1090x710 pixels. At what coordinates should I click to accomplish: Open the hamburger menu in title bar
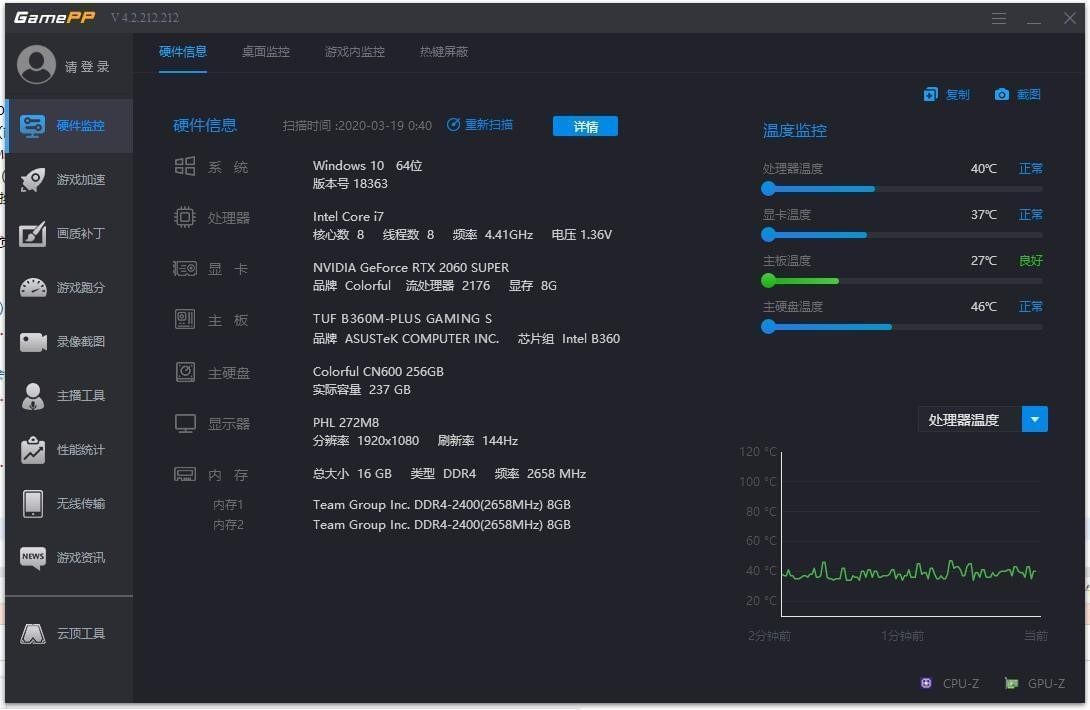tap(999, 18)
